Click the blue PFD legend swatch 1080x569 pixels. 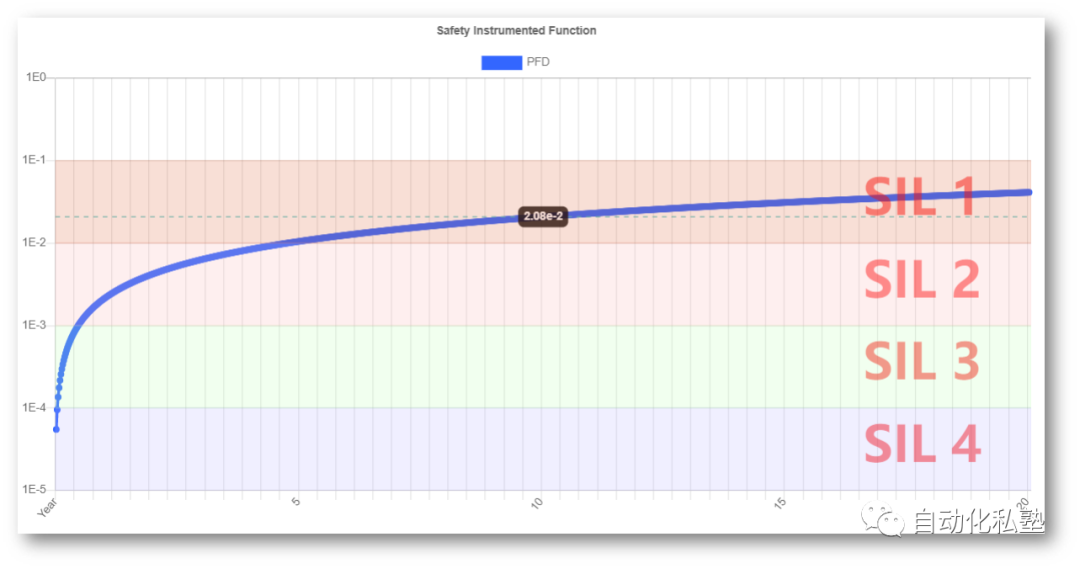[x=501, y=63]
